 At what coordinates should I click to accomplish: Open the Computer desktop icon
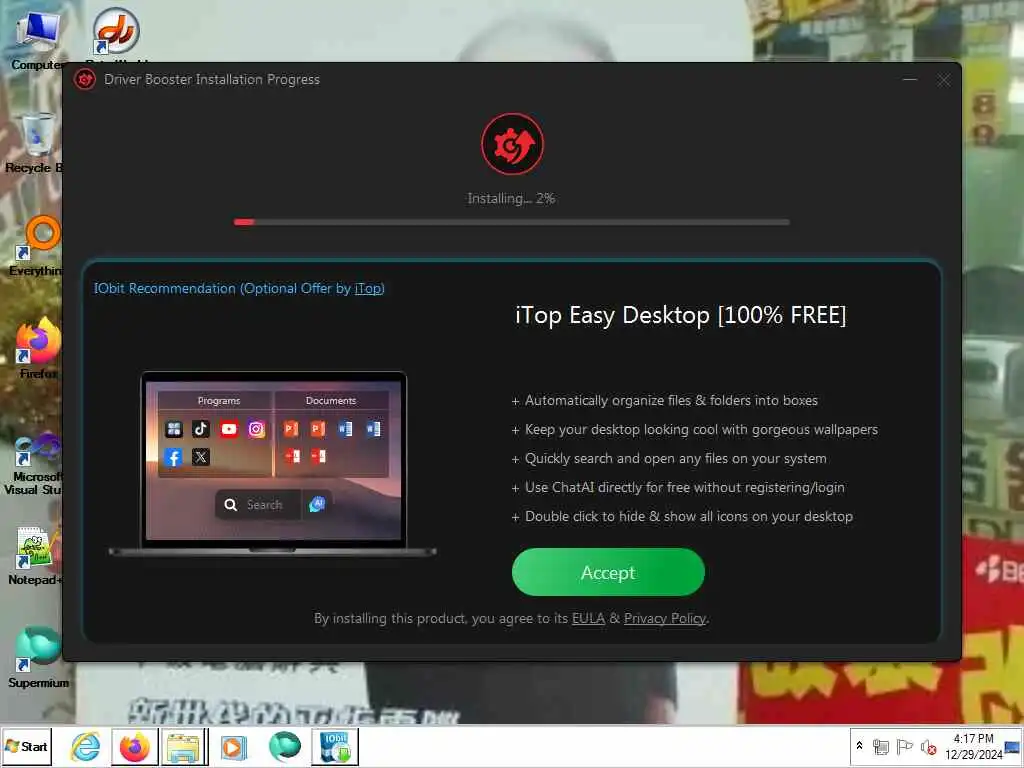pyautogui.click(x=37, y=40)
